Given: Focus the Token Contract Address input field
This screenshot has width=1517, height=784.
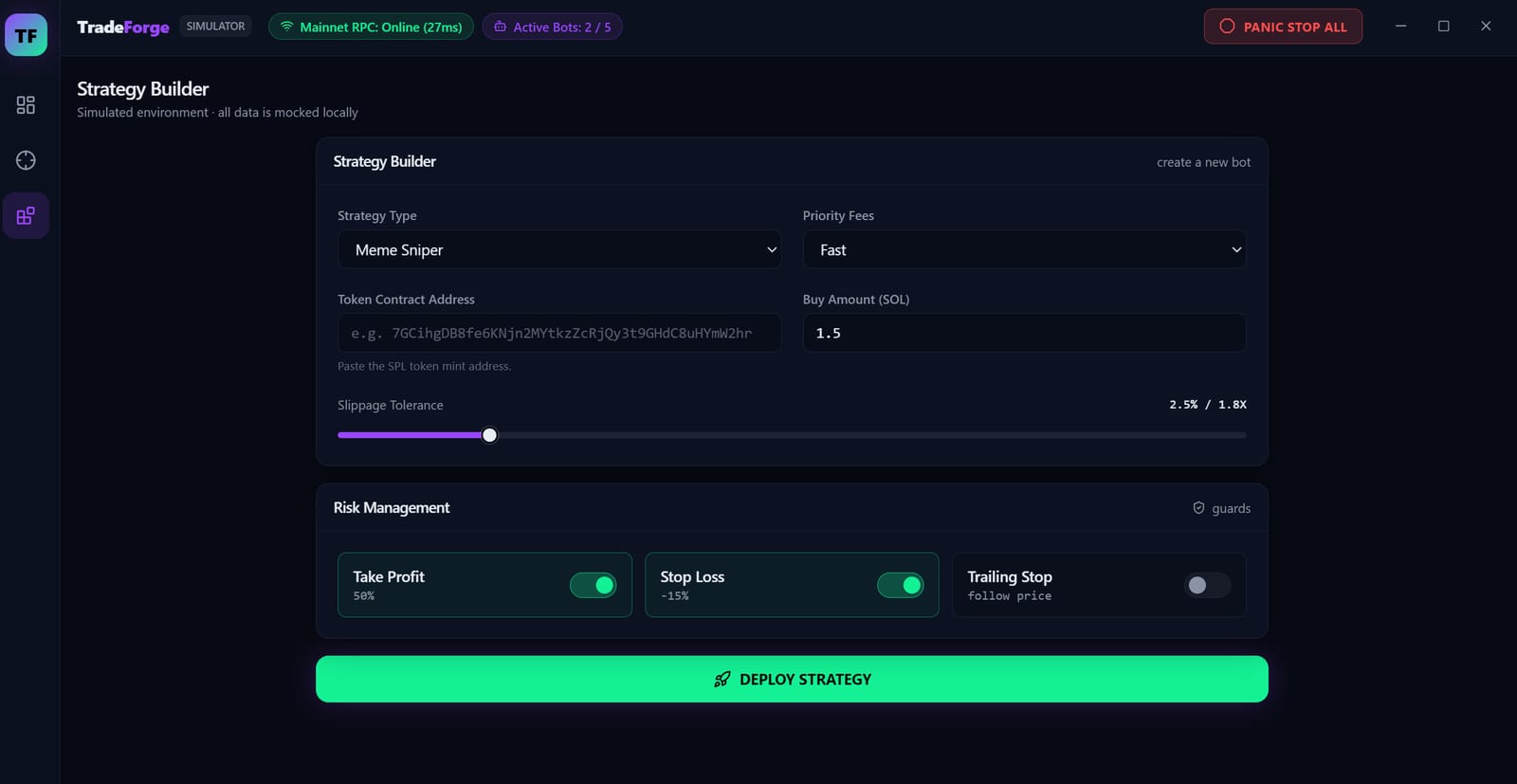Looking at the screenshot, I should 559,333.
